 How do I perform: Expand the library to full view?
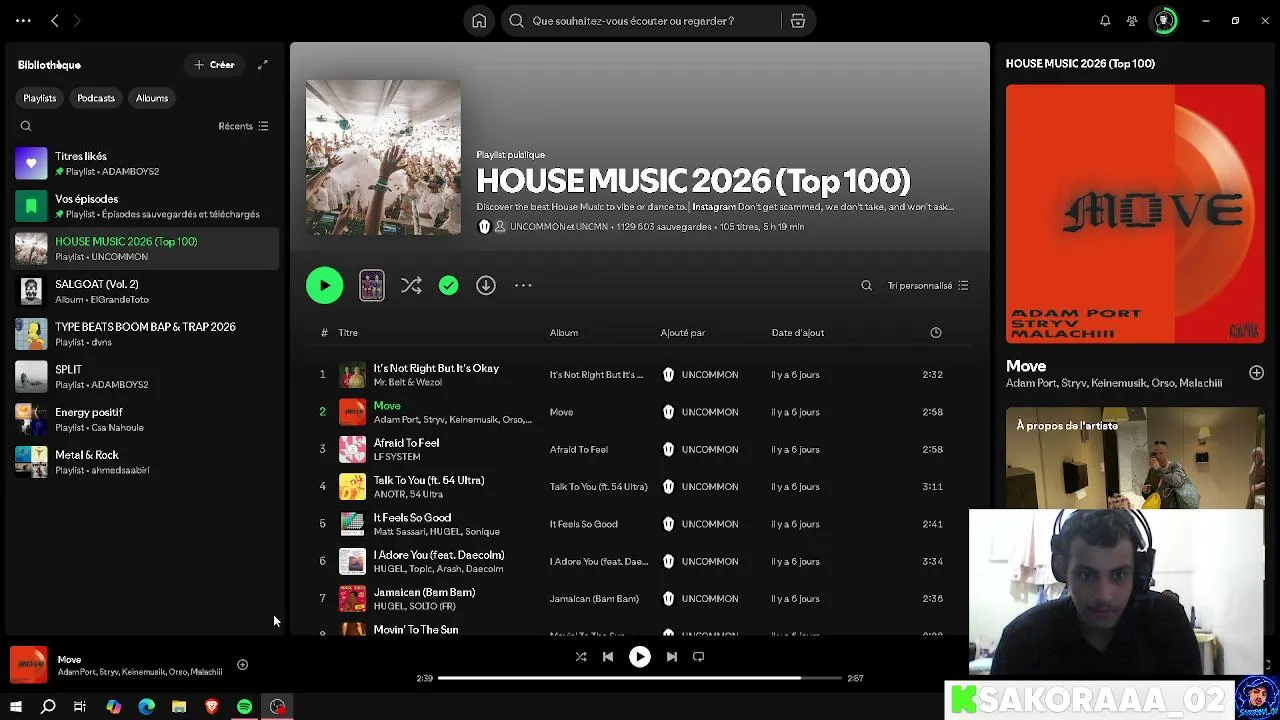pos(263,65)
